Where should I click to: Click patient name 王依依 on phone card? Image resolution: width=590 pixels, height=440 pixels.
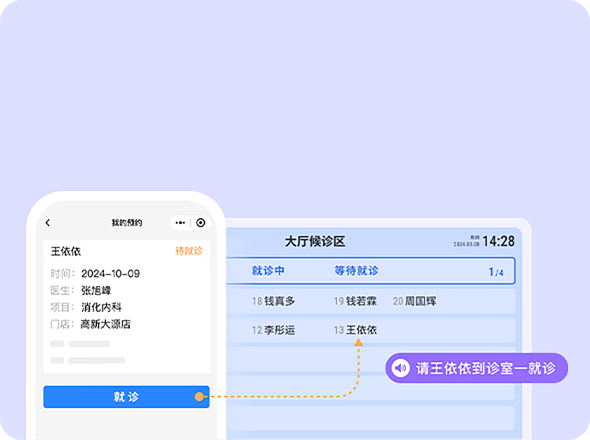pyautogui.click(x=66, y=251)
